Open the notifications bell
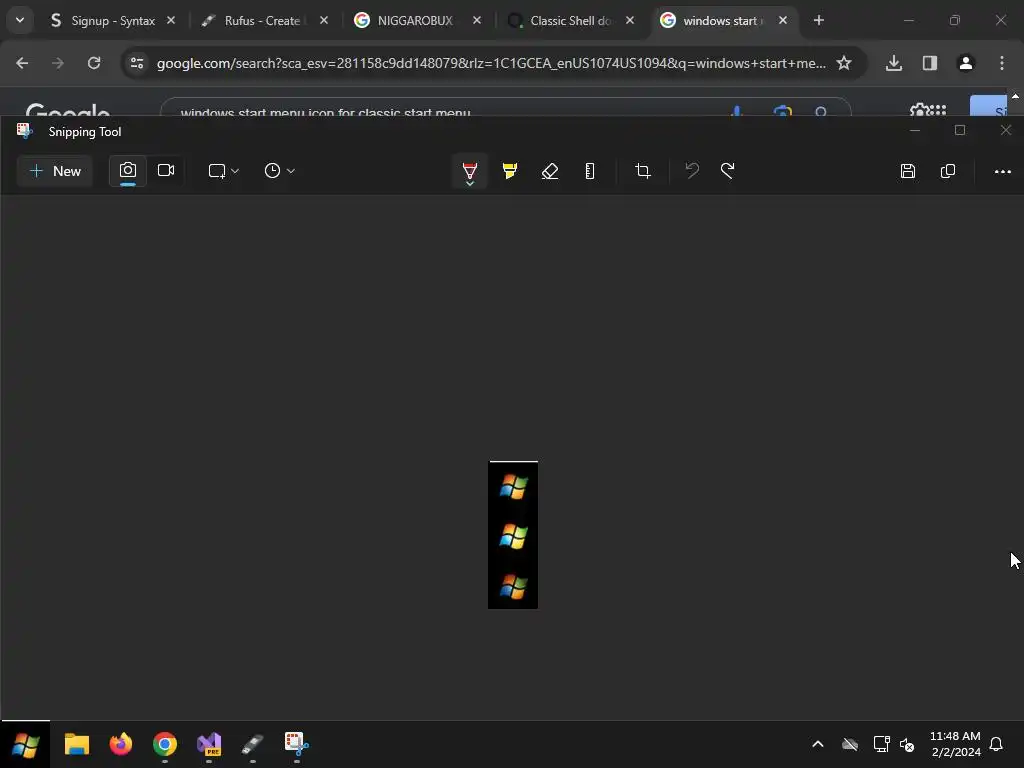1024x768 pixels. [x=997, y=744]
